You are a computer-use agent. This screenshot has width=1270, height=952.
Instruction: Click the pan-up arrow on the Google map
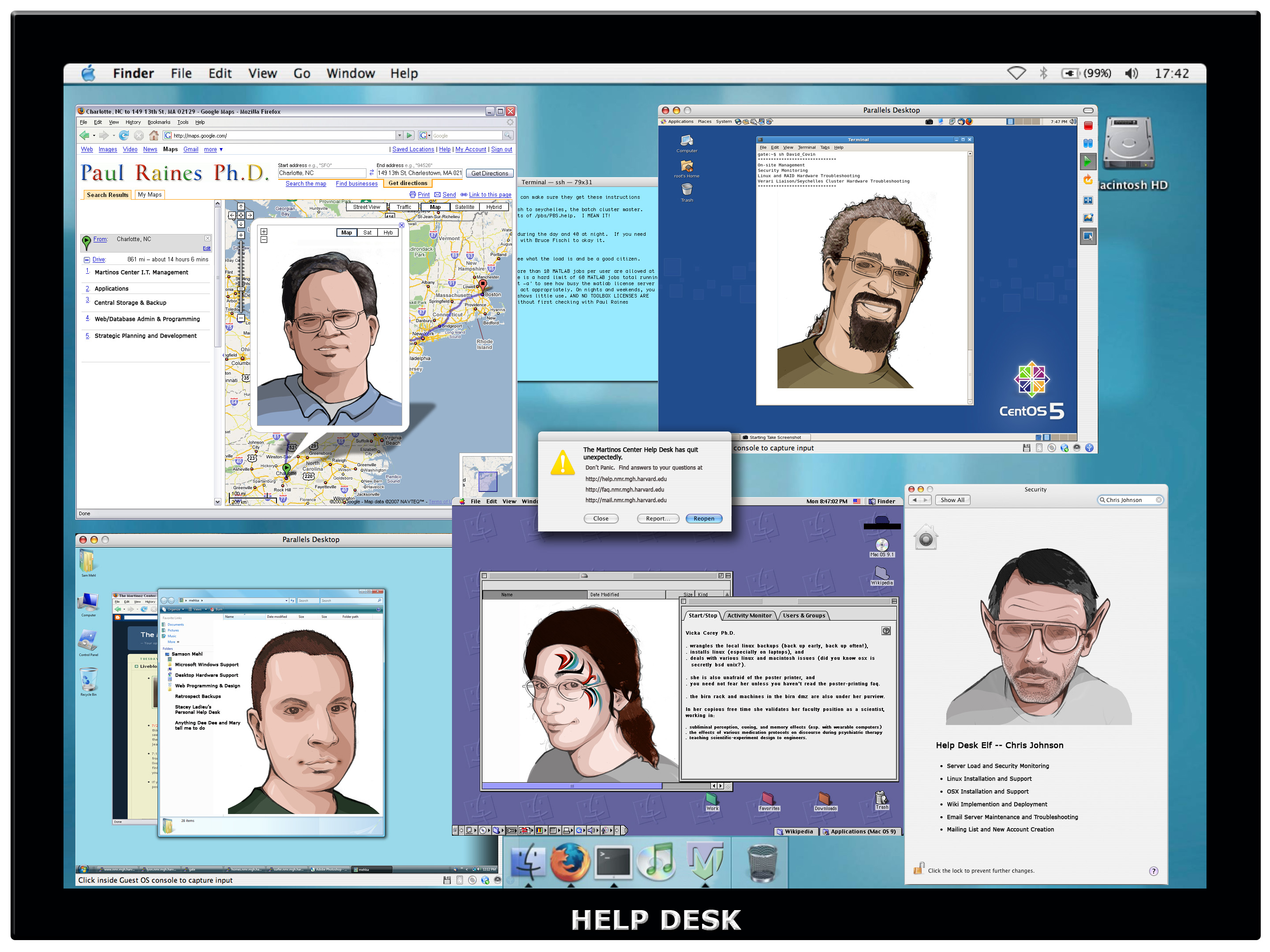coord(241,207)
